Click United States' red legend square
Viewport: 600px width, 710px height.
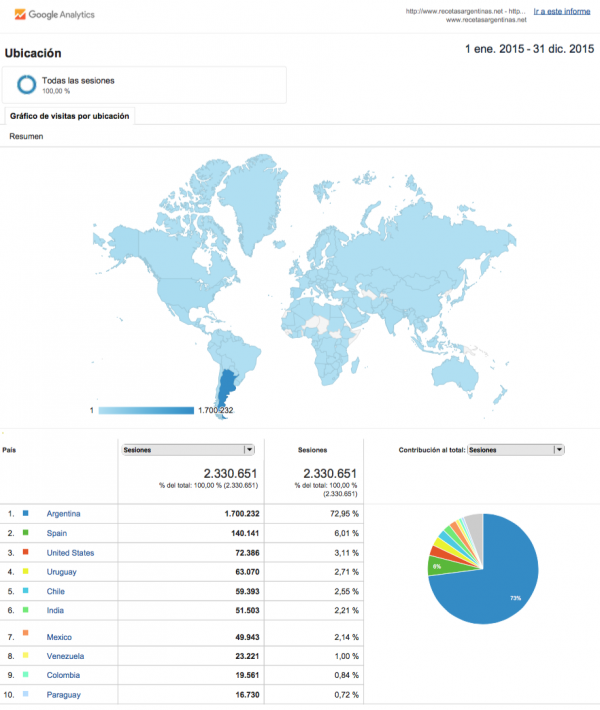tap(26, 552)
